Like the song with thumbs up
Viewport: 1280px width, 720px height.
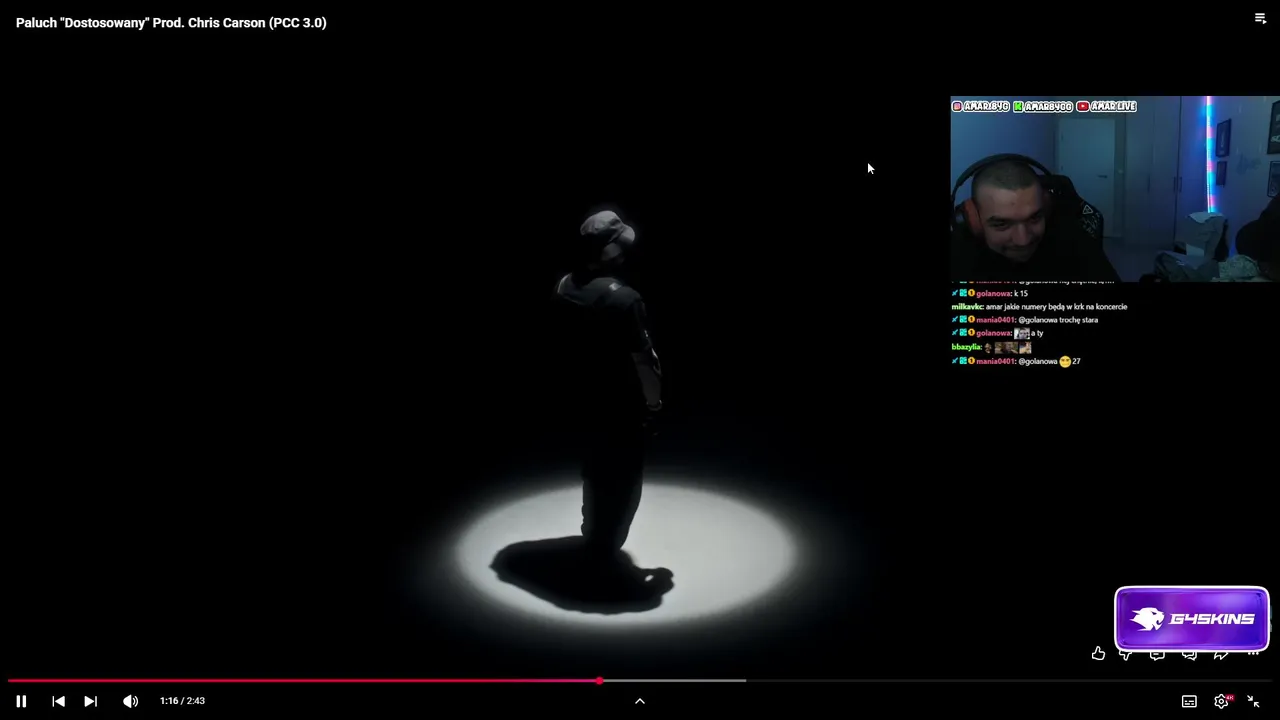click(x=1098, y=653)
